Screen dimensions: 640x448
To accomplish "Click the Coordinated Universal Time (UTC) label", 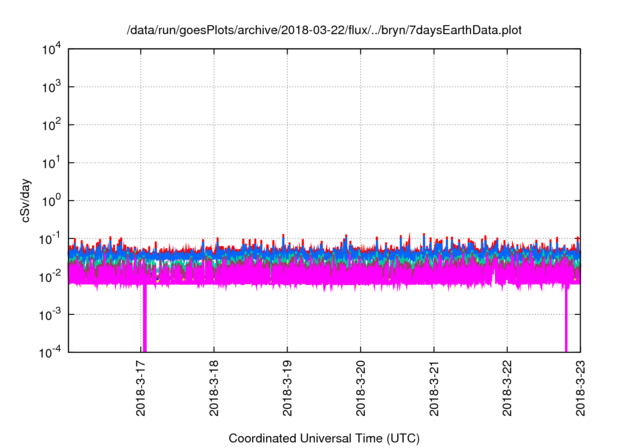I will [x=324, y=439].
